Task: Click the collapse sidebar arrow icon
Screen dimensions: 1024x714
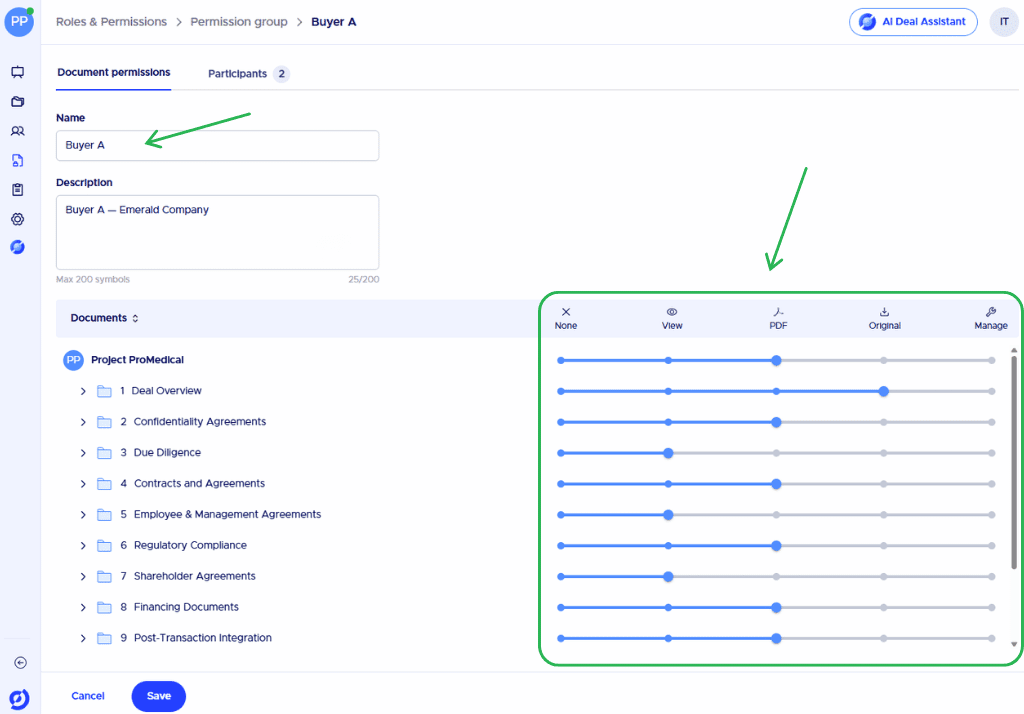Action: [x=20, y=662]
